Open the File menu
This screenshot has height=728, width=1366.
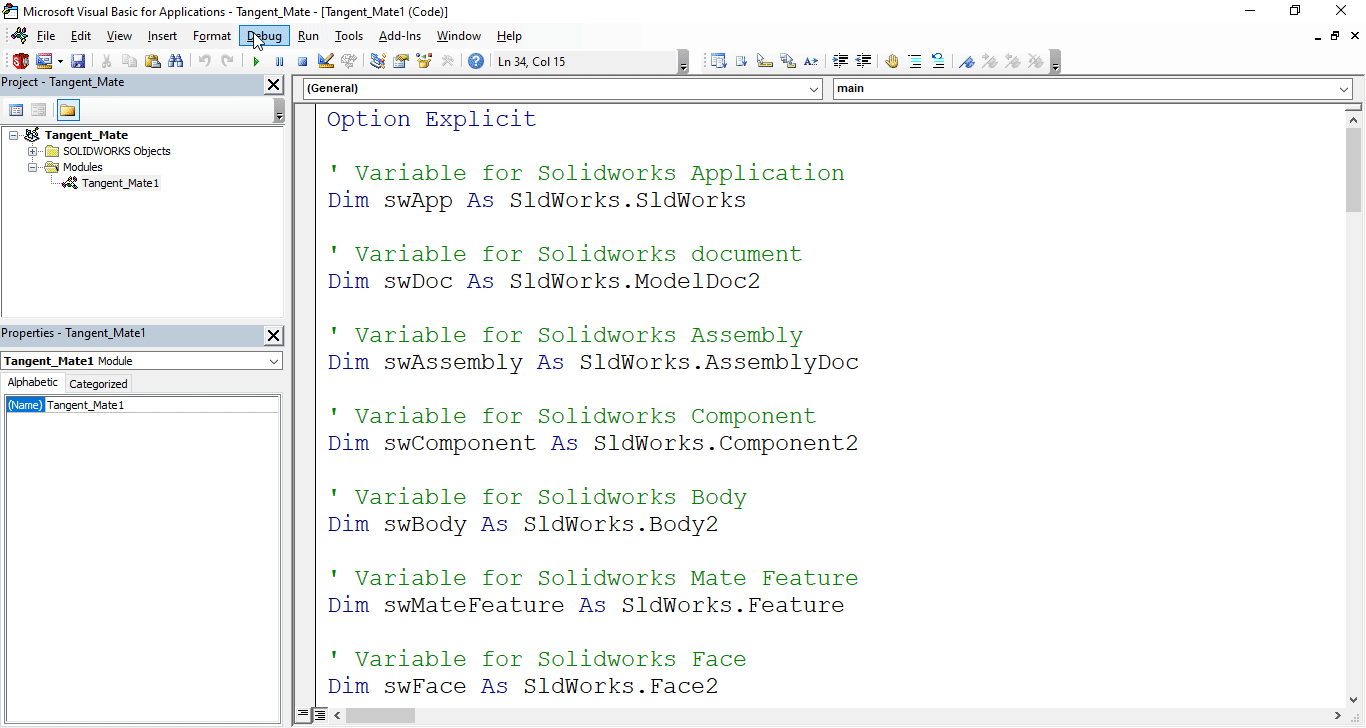click(x=46, y=36)
